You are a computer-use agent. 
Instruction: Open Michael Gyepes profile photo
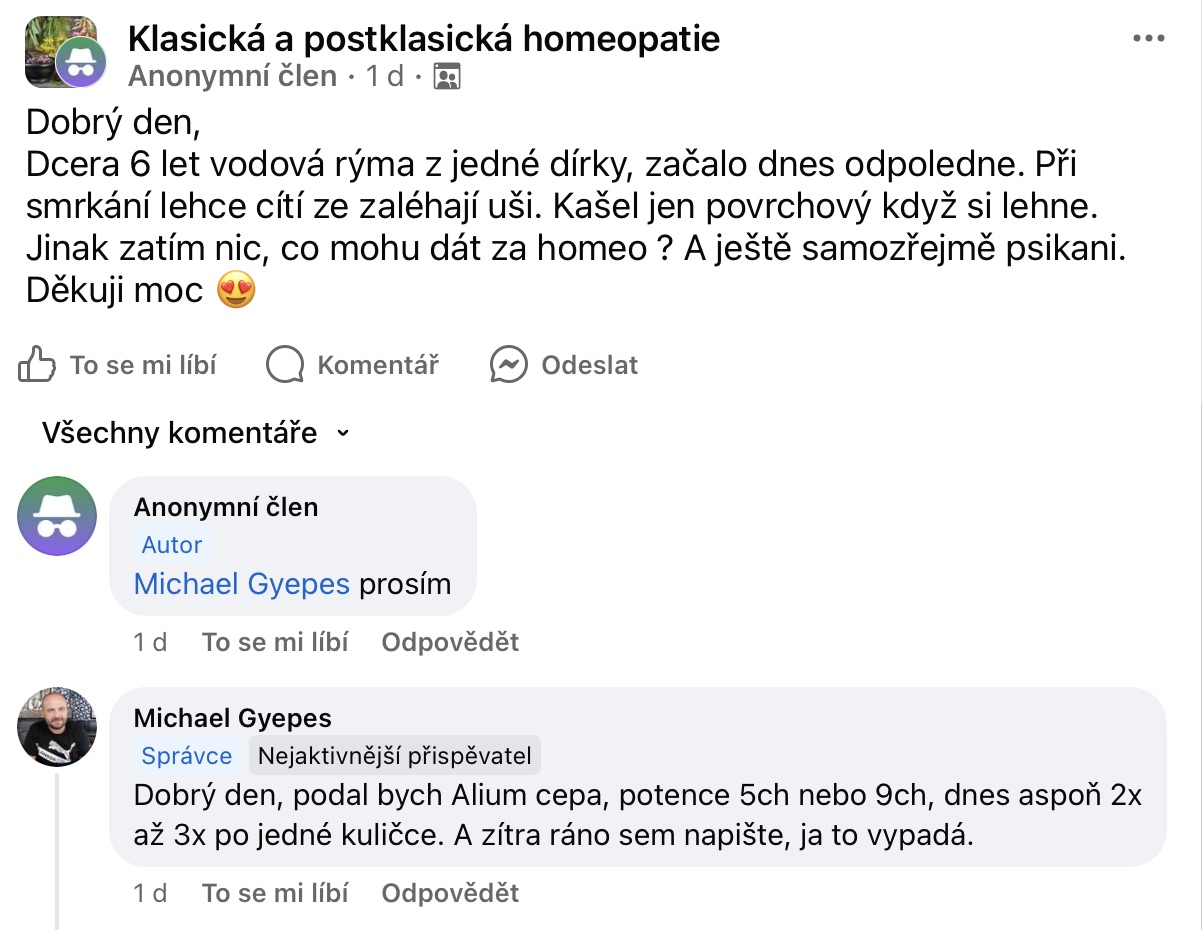(58, 727)
